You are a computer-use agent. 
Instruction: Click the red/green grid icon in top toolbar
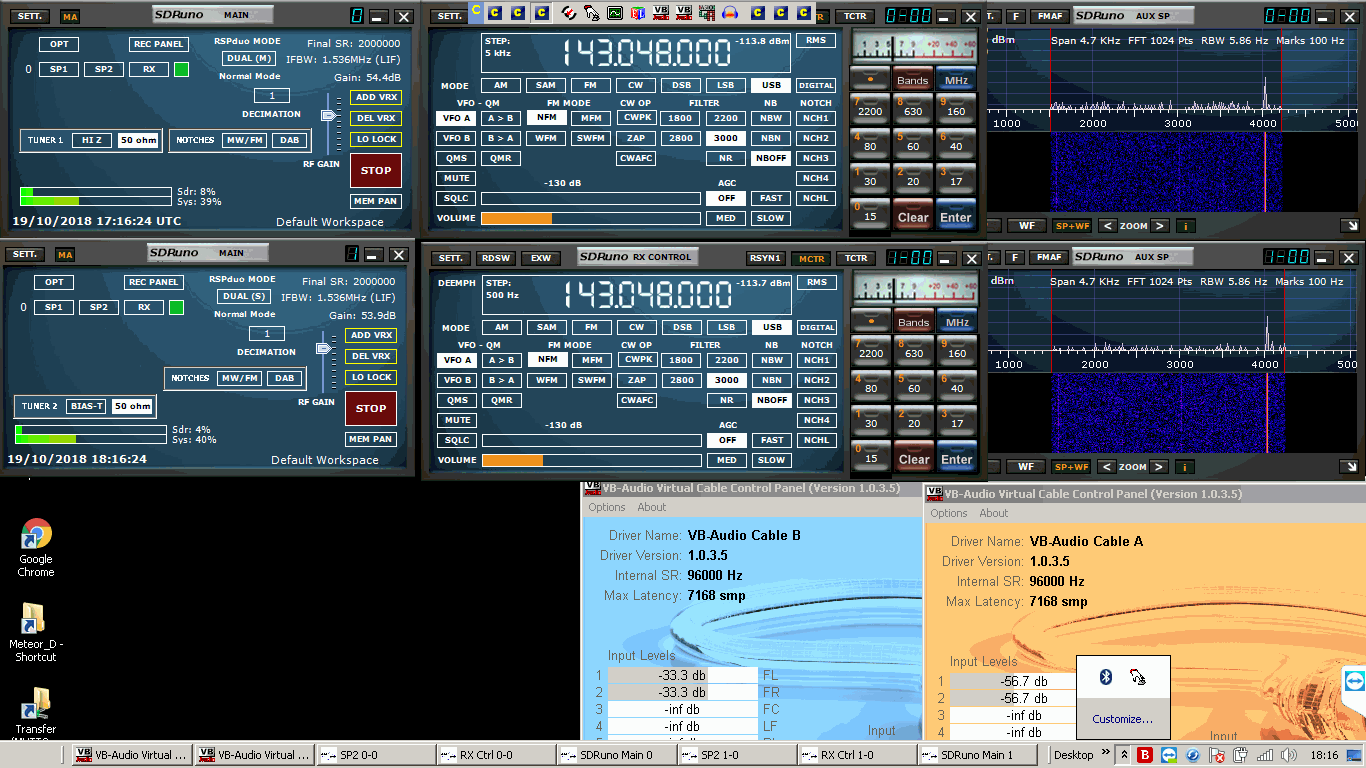coord(707,13)
